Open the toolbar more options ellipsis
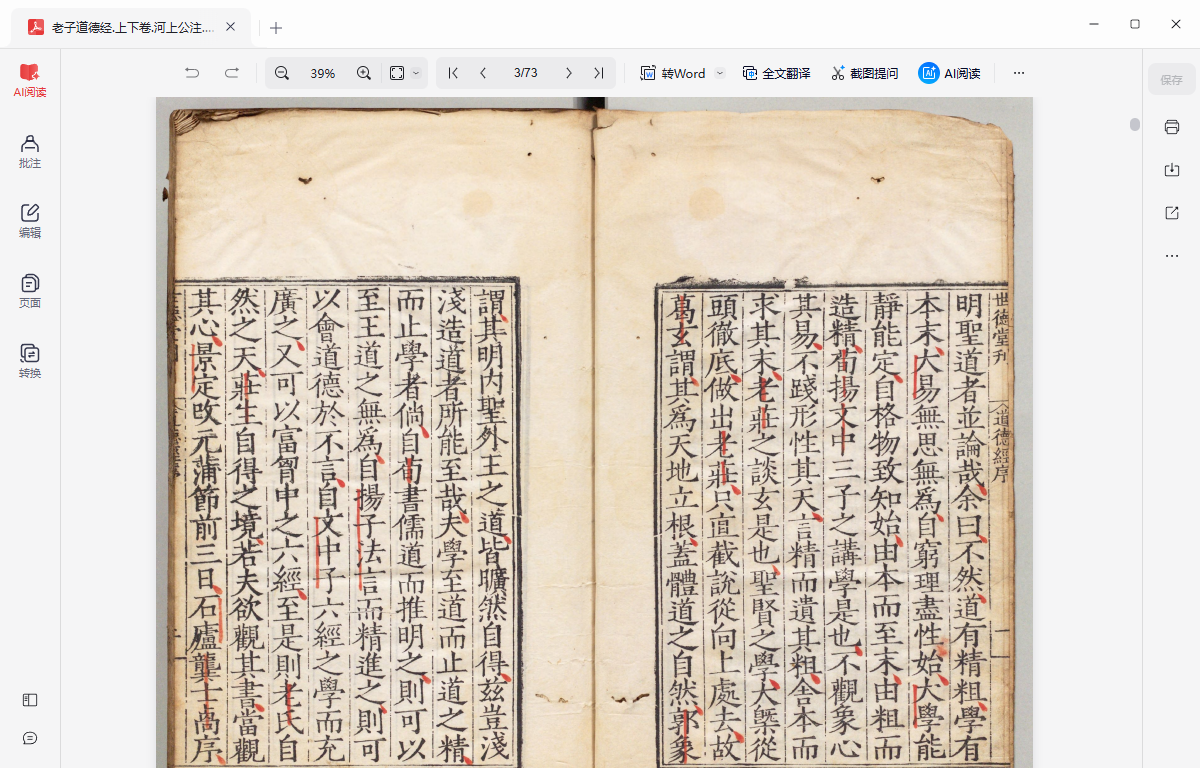The image size is (1200, 768). pos(1019,73)
